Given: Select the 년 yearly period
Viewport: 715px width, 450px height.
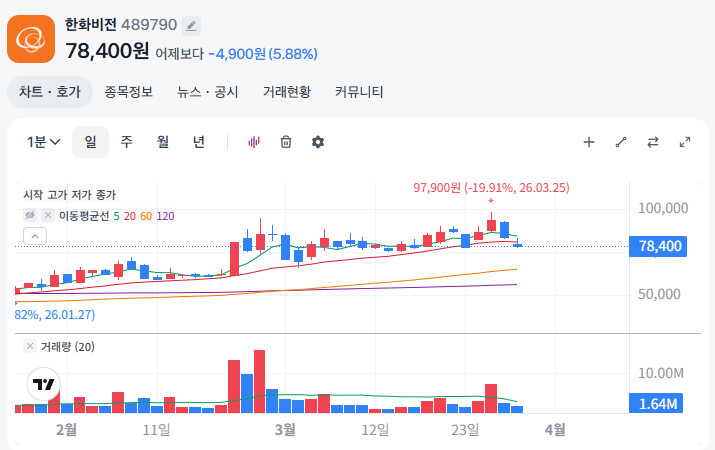Looking at the screenshot, I should tap(199, 142).
